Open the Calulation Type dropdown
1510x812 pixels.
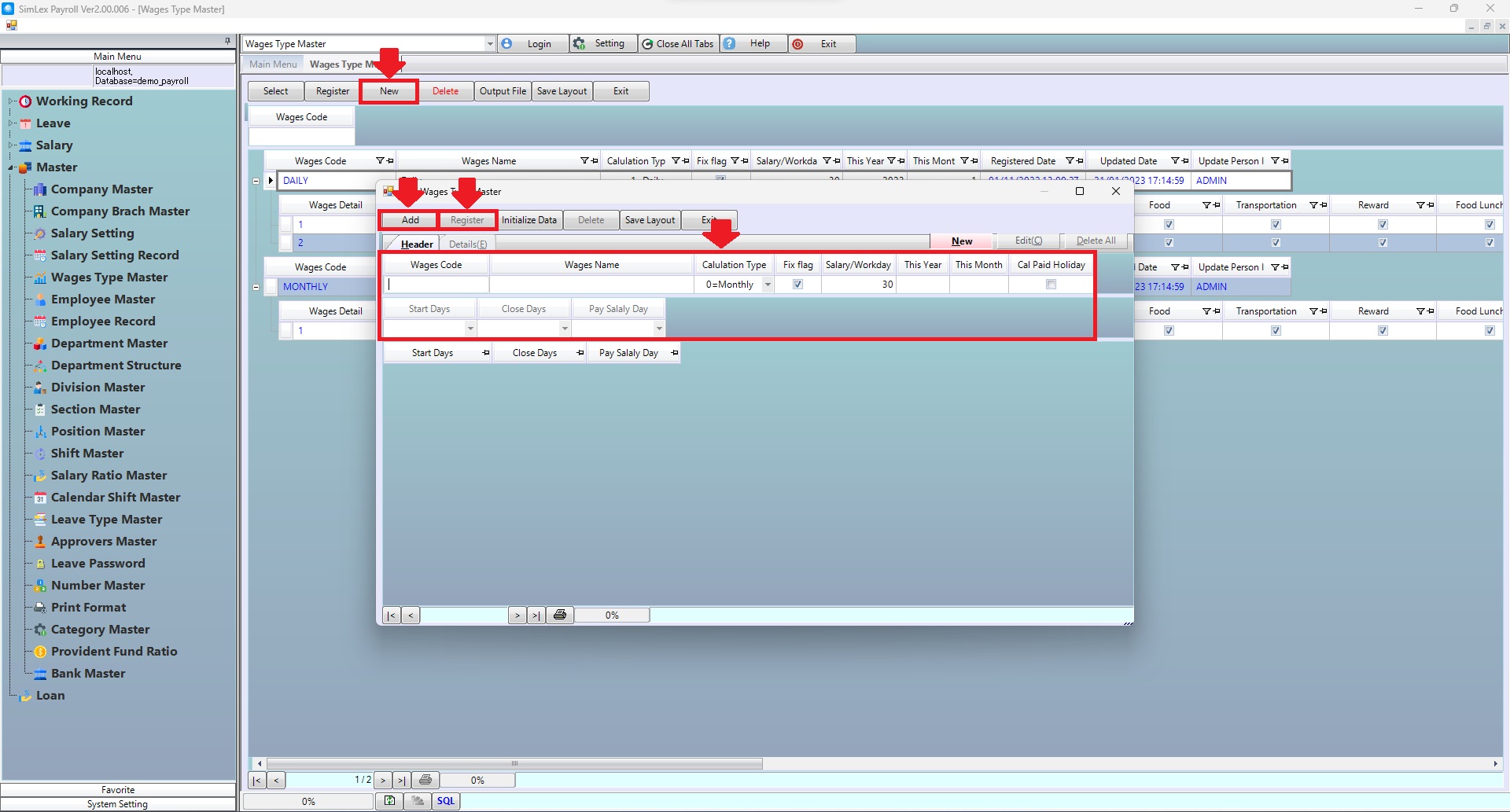pos(768,285)
